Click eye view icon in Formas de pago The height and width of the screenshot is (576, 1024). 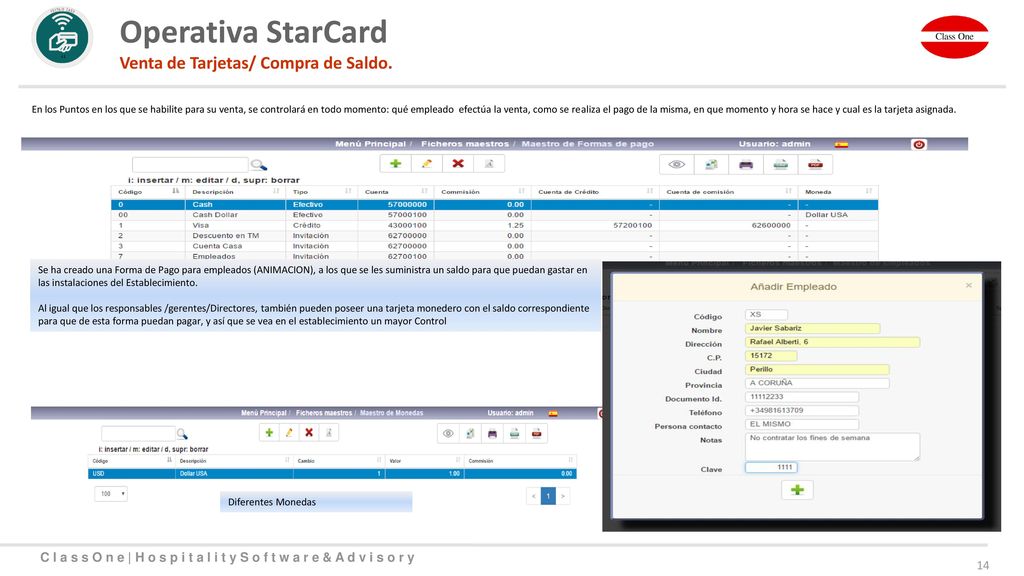[677, 165]
